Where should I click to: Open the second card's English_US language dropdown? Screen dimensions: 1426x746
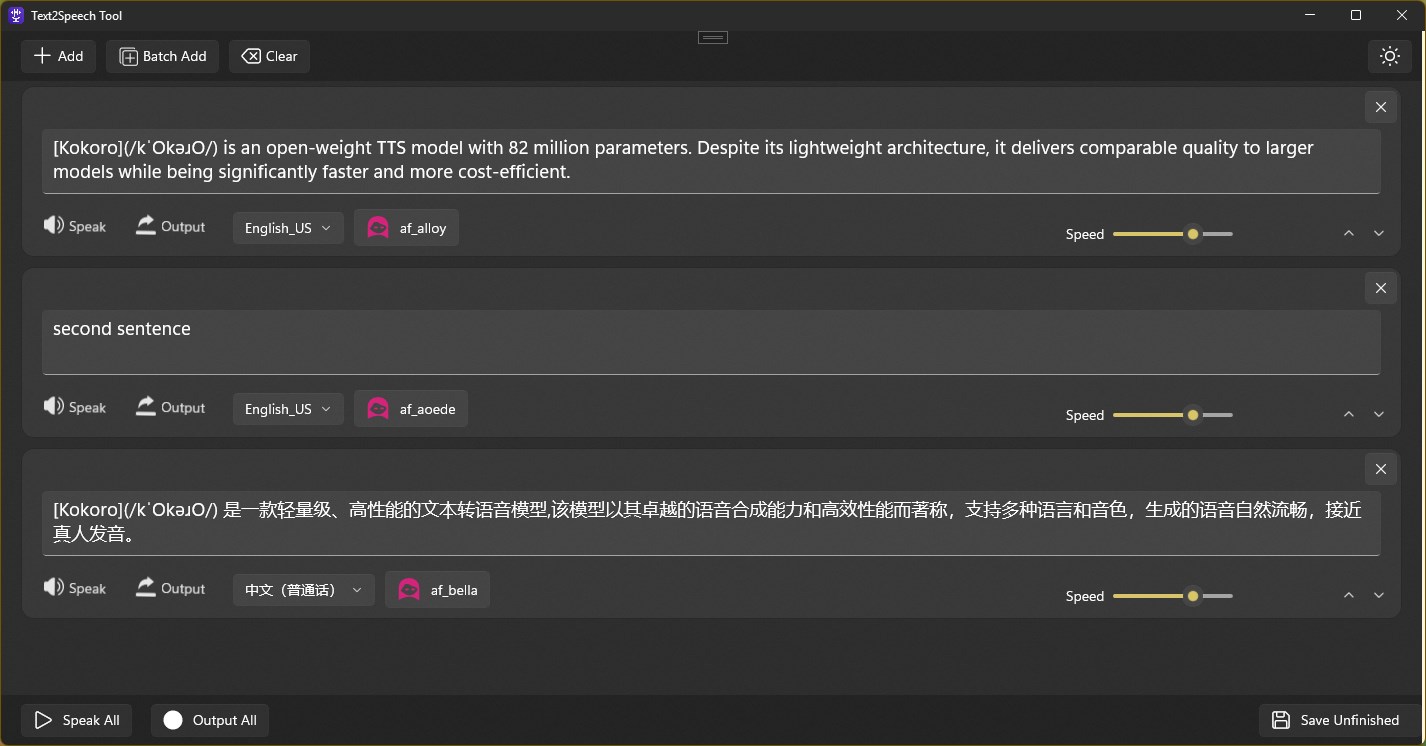pos(287,408)
